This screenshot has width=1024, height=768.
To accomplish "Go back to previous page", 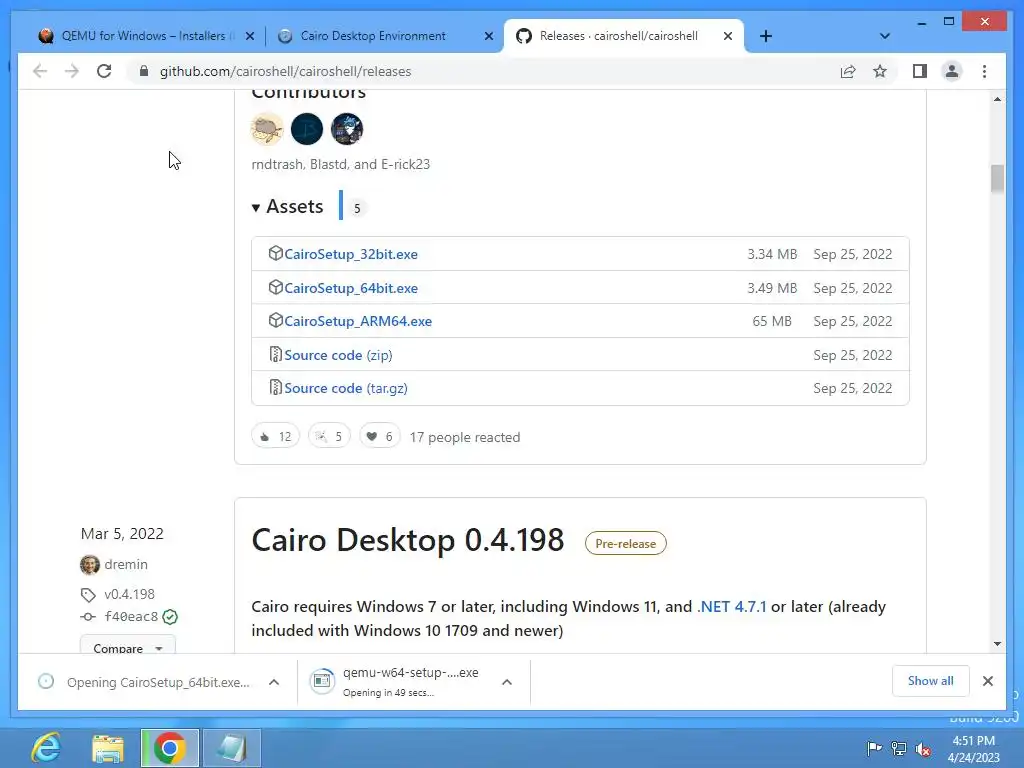I will (40, 71).
